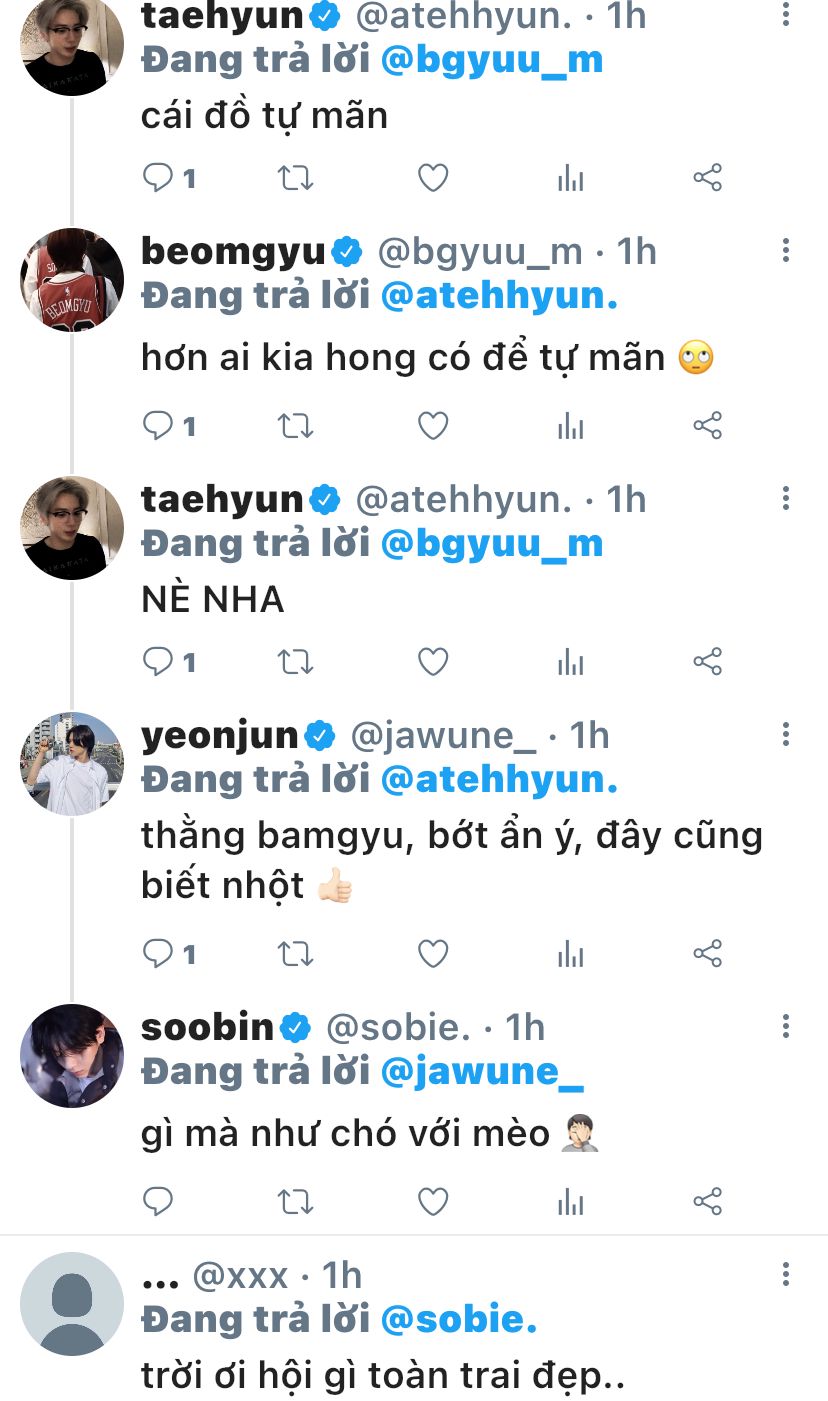The width and height of the screenshot is (828, 1401).
Task: Open the @sobie. mention in @xxx's reply
Action: tap(459, 1320)
